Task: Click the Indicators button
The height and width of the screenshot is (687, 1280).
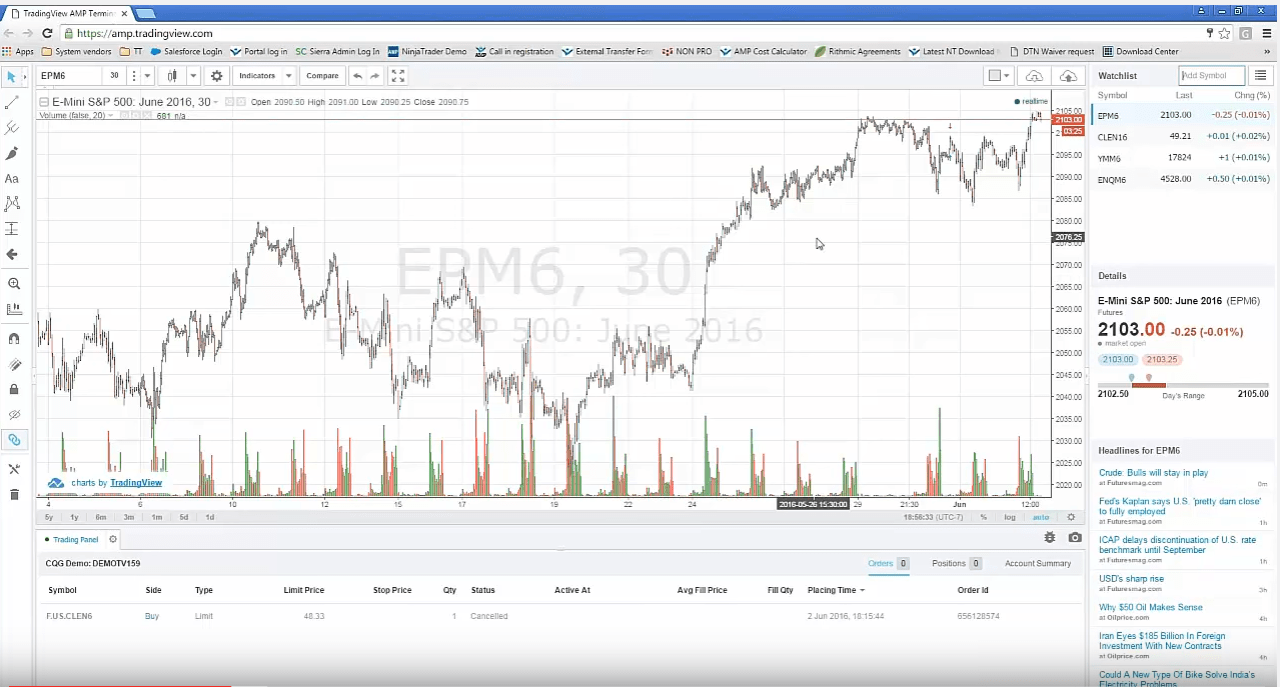Action: (257, 76)
